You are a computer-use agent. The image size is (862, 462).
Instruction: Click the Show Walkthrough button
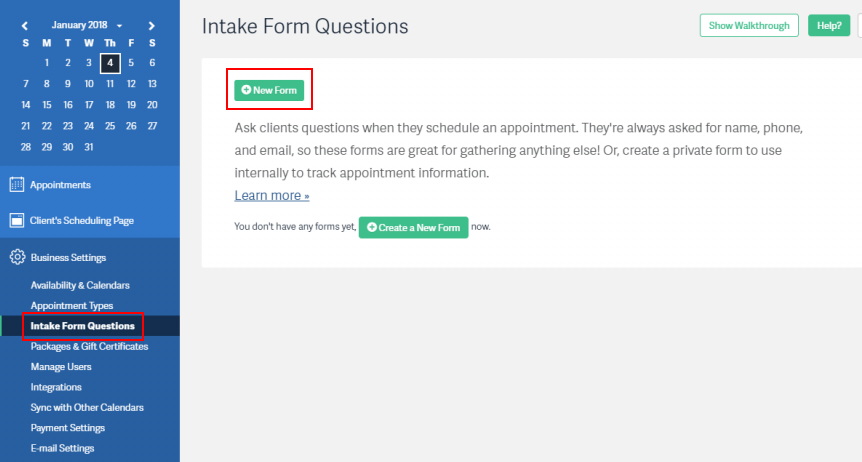[749, 25]
